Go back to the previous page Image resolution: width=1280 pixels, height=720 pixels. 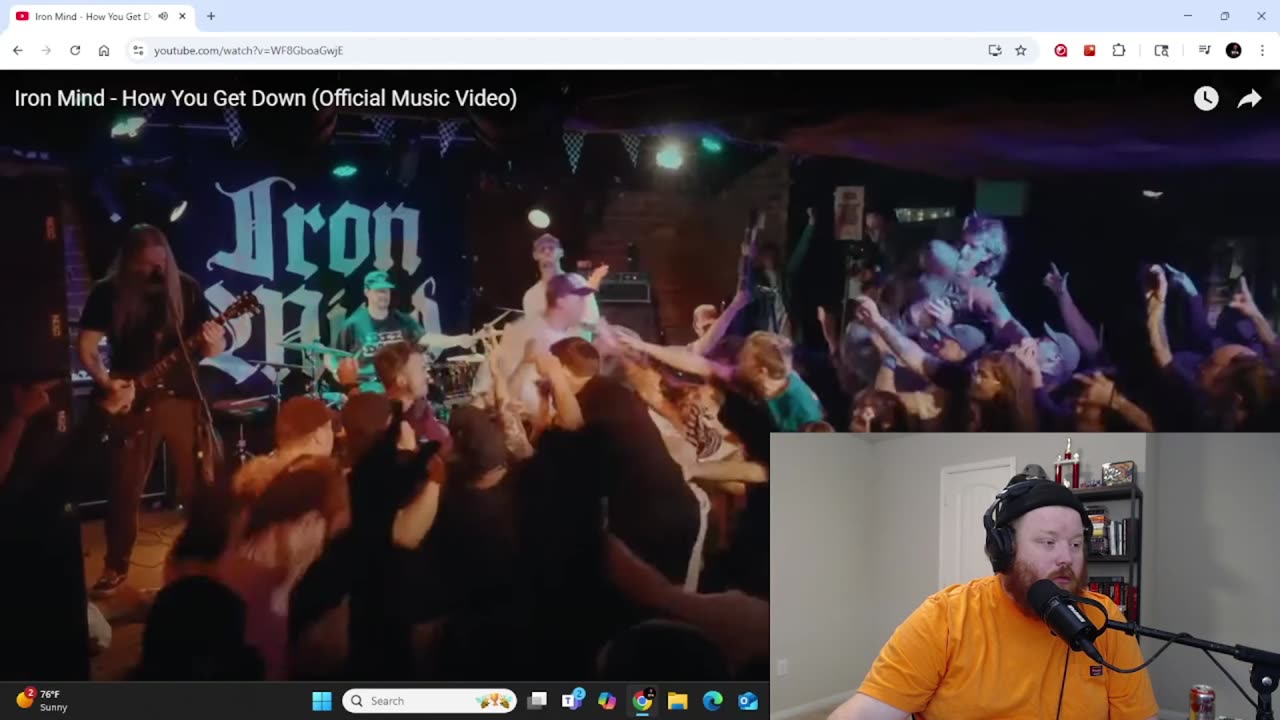(18, 50)
